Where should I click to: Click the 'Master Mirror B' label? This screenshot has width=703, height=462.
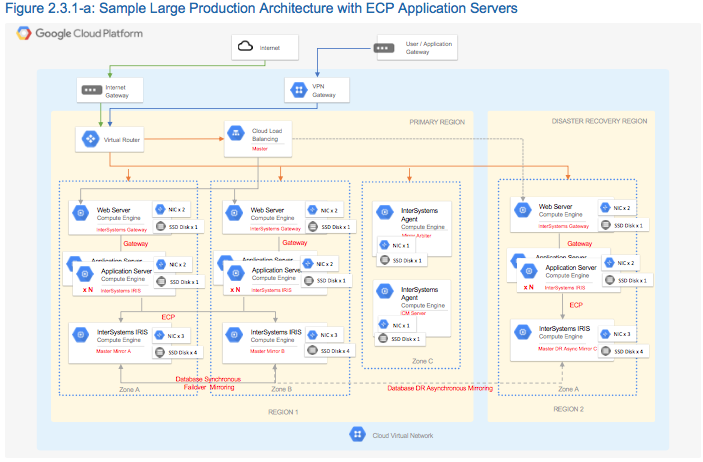[x=267, y=351]
